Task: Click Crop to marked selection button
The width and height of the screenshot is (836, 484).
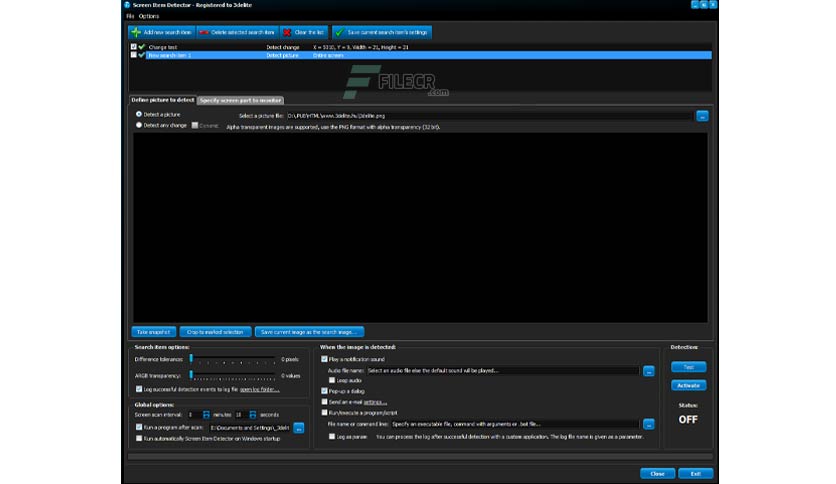Action: [x=215, y=332]
